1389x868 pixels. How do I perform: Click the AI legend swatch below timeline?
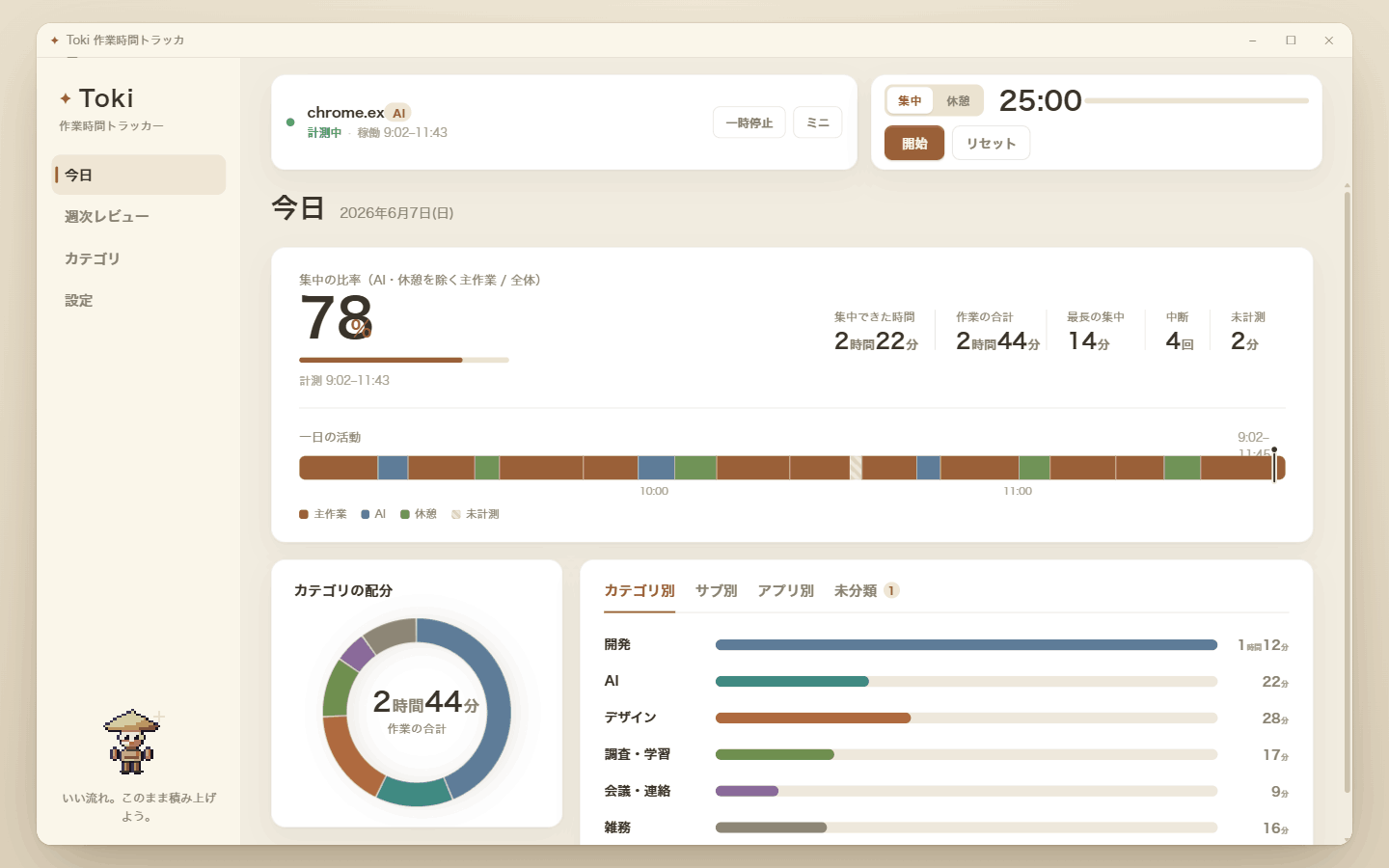tap(366, 514)
